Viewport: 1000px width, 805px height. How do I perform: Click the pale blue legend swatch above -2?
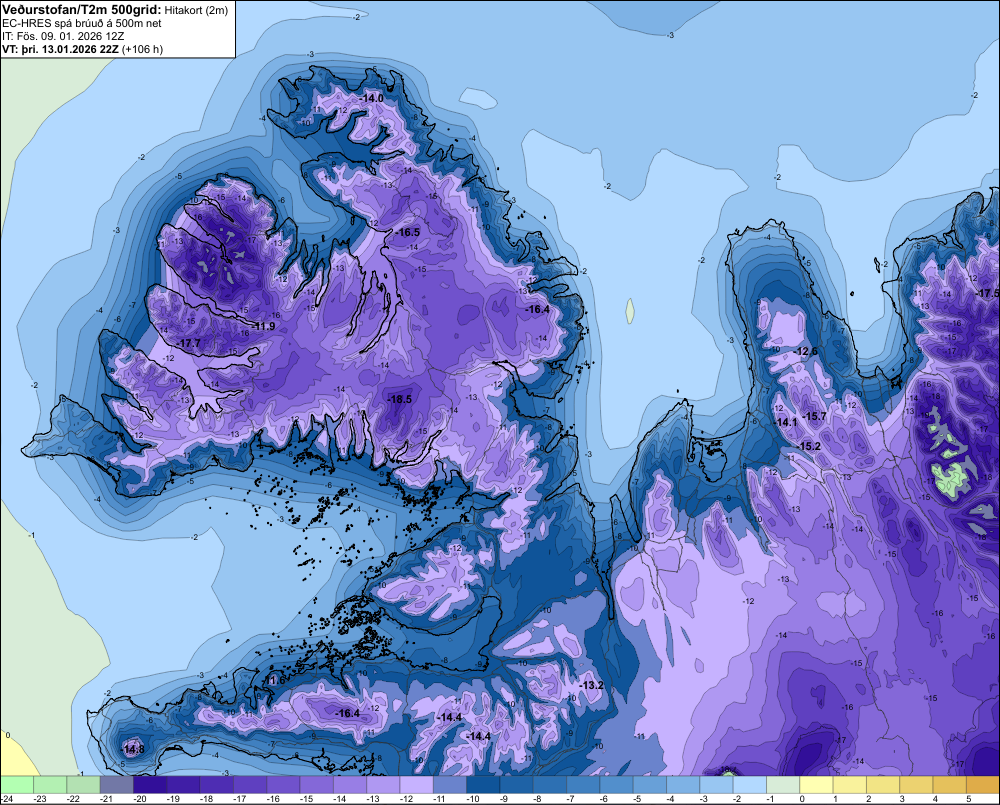click(749, 784)
